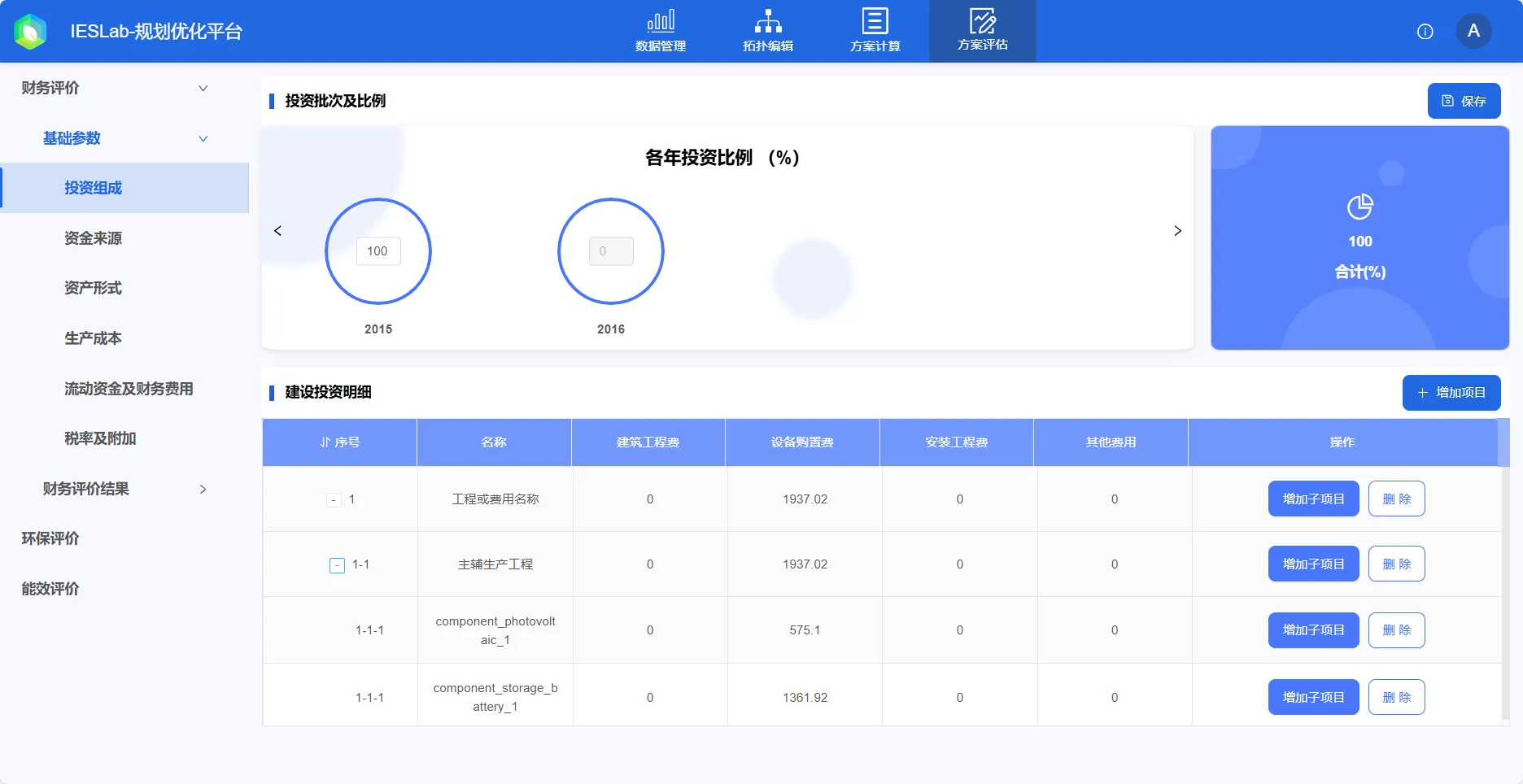The image size is (1523, 784).
Task: Click the IESLab platform logo icon
Action: point(30,32)
